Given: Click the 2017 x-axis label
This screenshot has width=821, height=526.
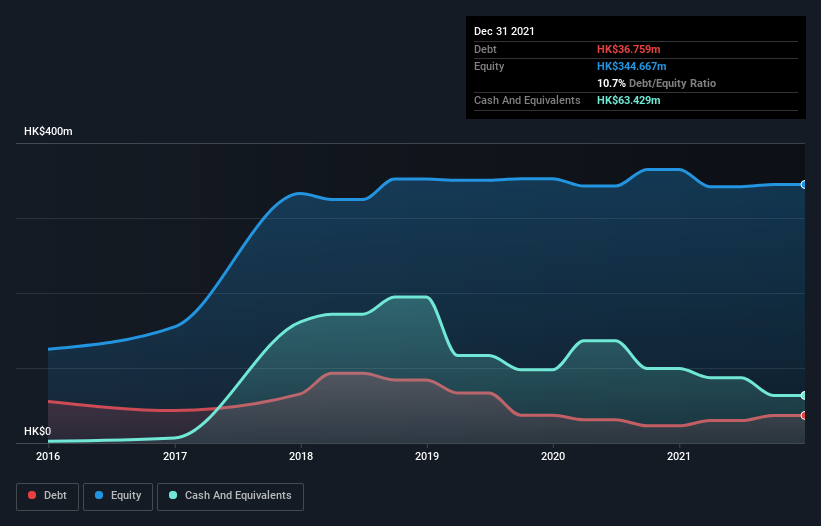Looking at the screenshot, I should pos(175,456).
